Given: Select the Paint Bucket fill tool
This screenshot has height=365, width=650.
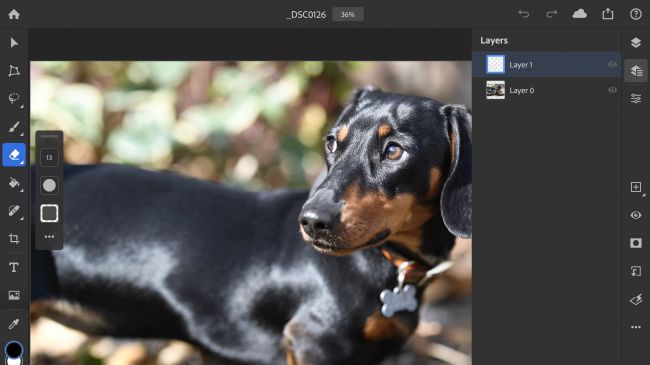Looking at the screenshot, I should click(x=14, y=183).
